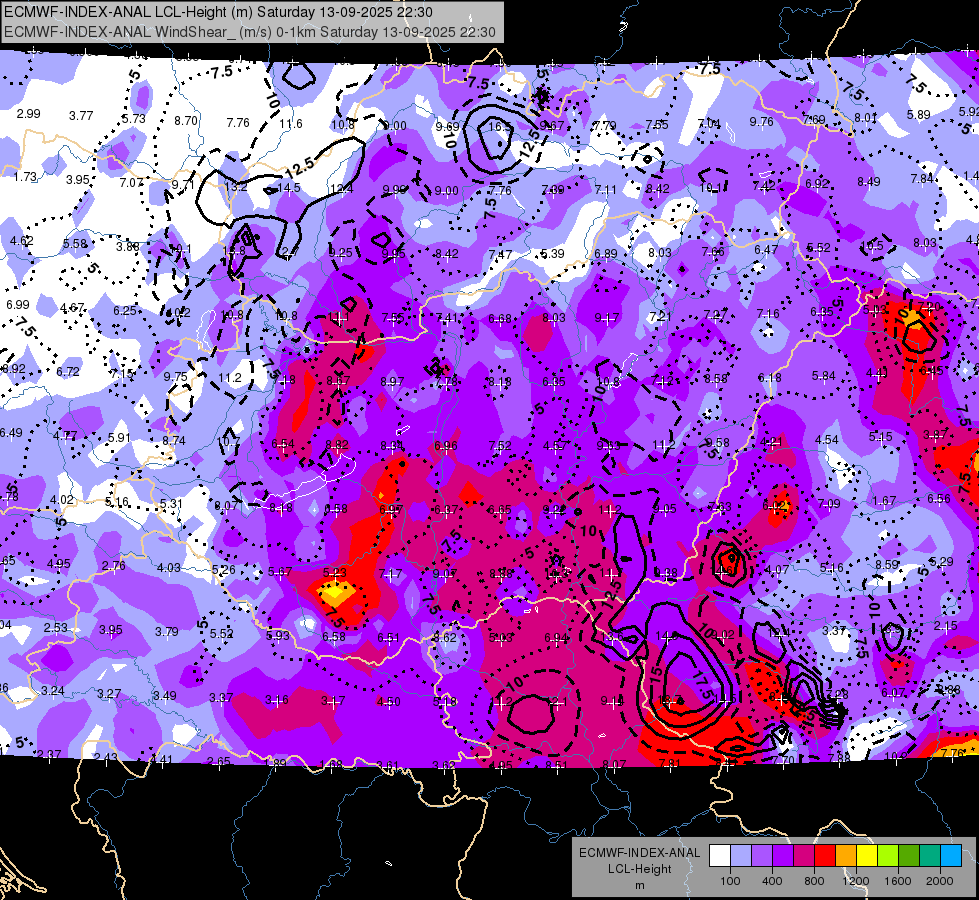Image resolution: width=979 pixels, height=900 pixels.
Task: Click the wind shear value 4.54
Action: pos(827,440)
